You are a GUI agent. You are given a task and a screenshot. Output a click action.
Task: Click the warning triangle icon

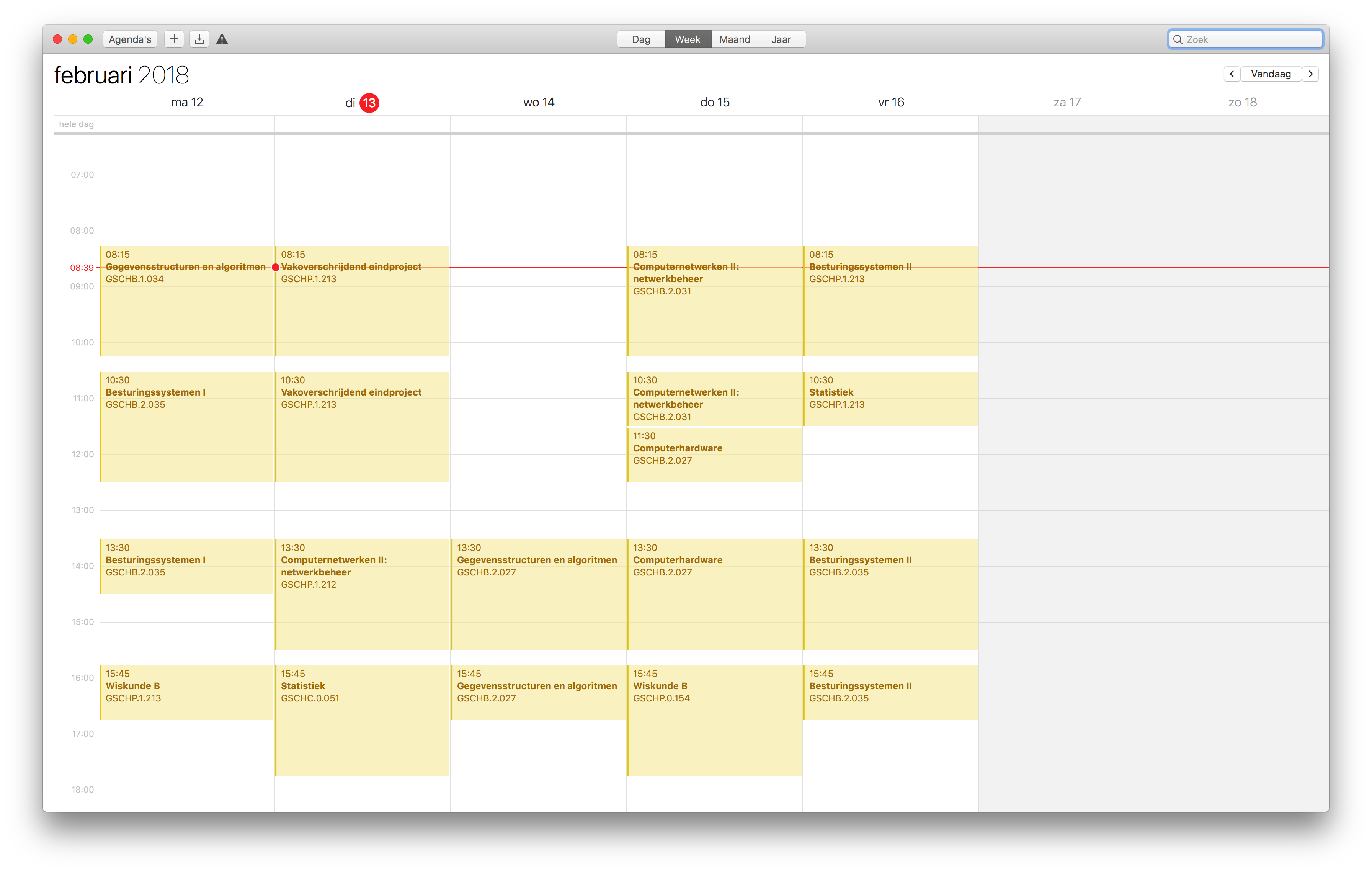click(x=222, y=39)
